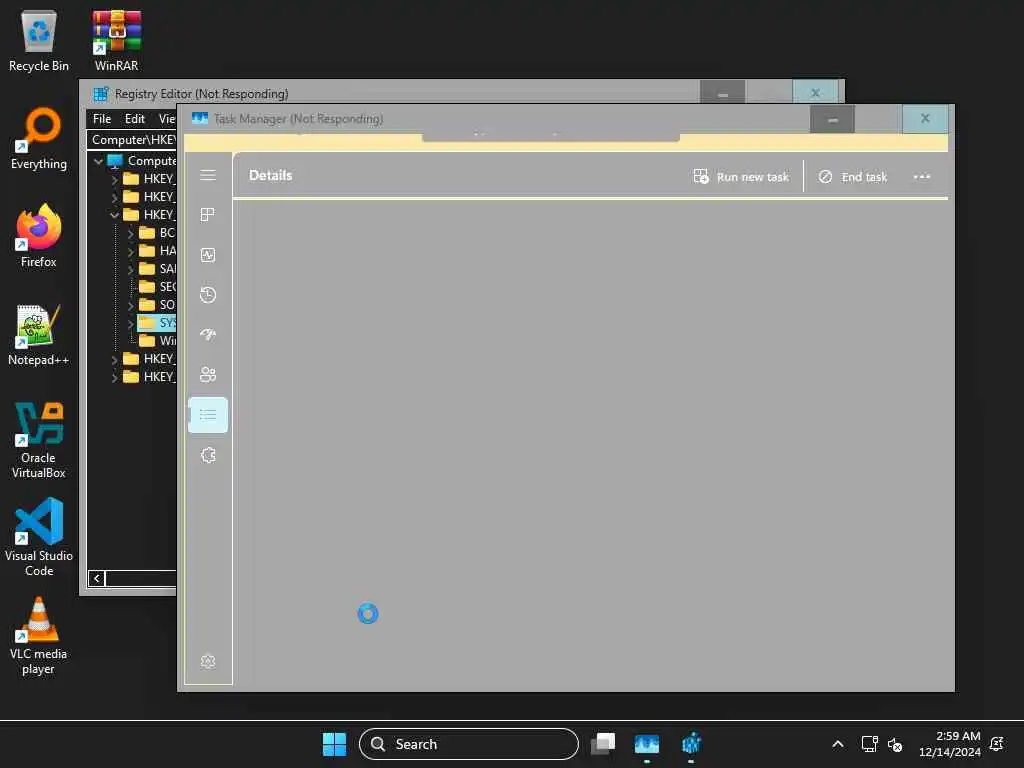Open Services page in Task Manager sidebar
Image resolution: width=1024 pixels, height=768 pixels.
coord(208,455)
